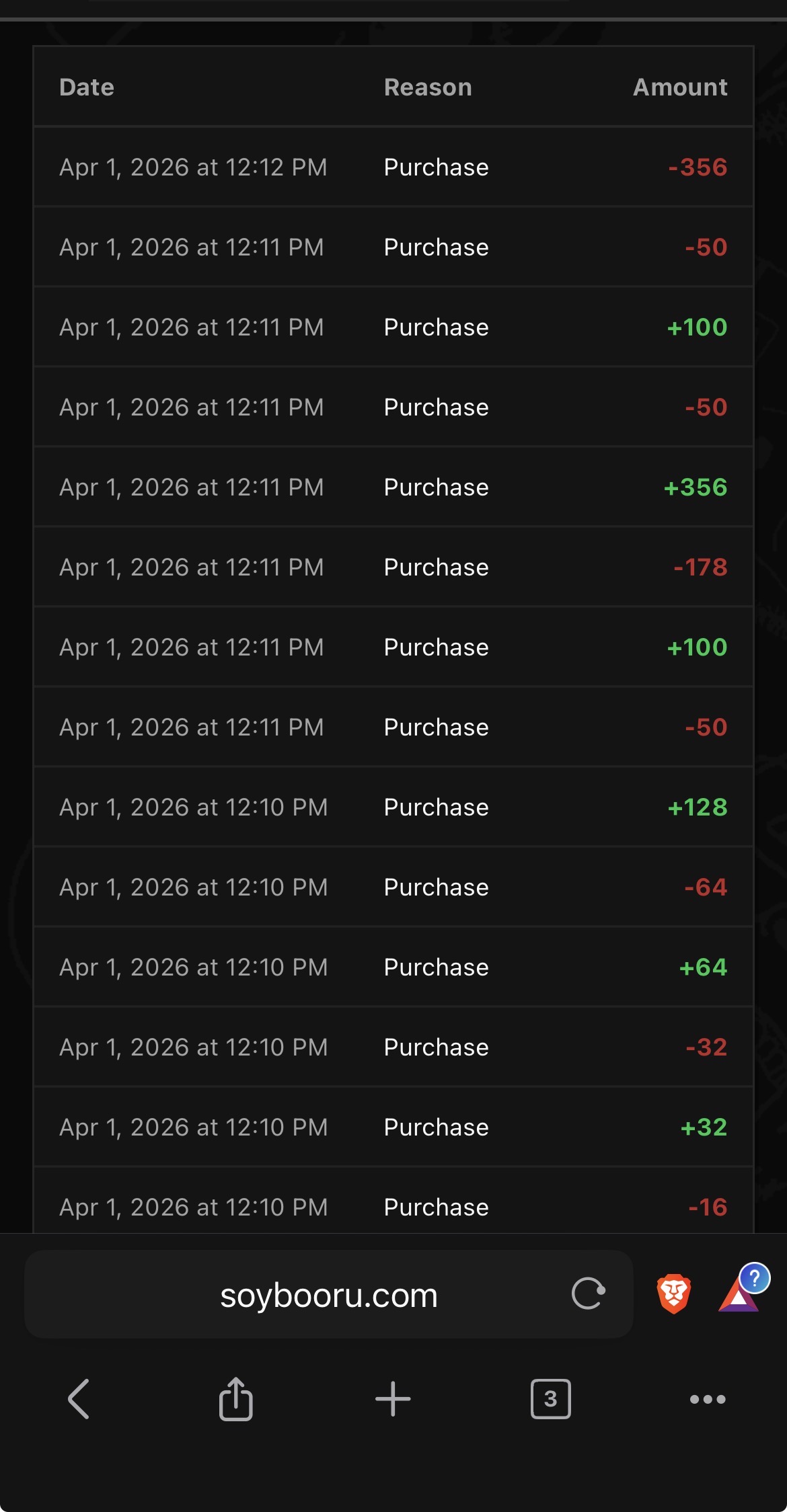Viewport: 787px width, 1512px height.
Task: Open Brave Shields lion icon
Action: click(x=673, y=1294)
